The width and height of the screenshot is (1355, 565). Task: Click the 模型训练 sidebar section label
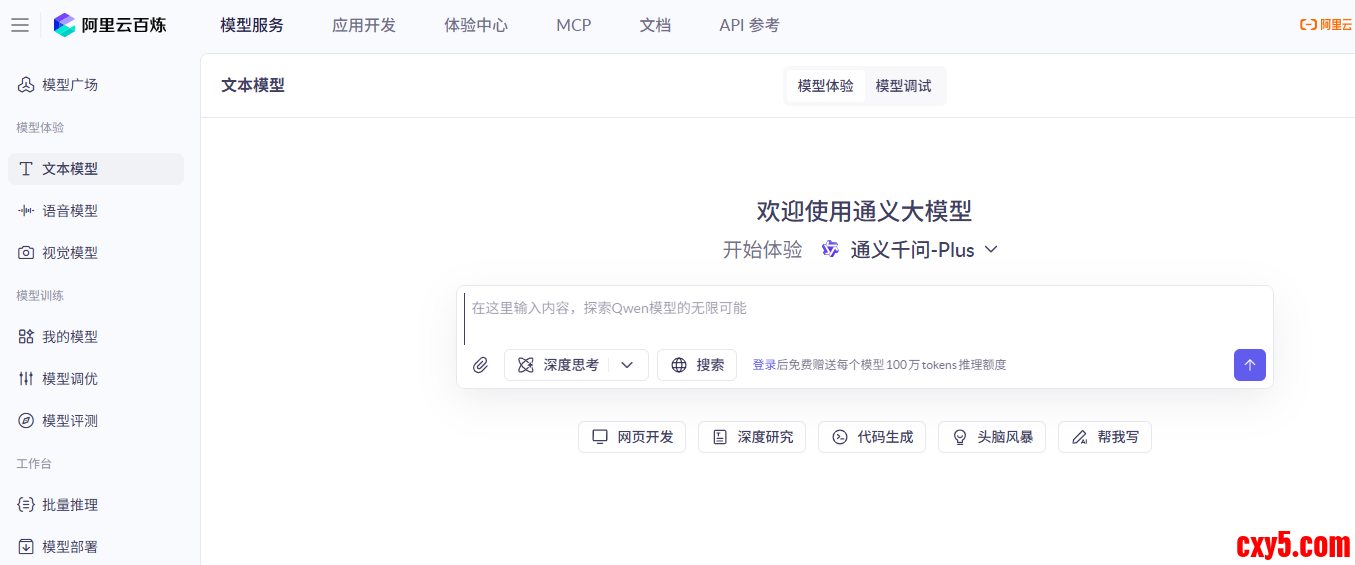click(40, 295)
